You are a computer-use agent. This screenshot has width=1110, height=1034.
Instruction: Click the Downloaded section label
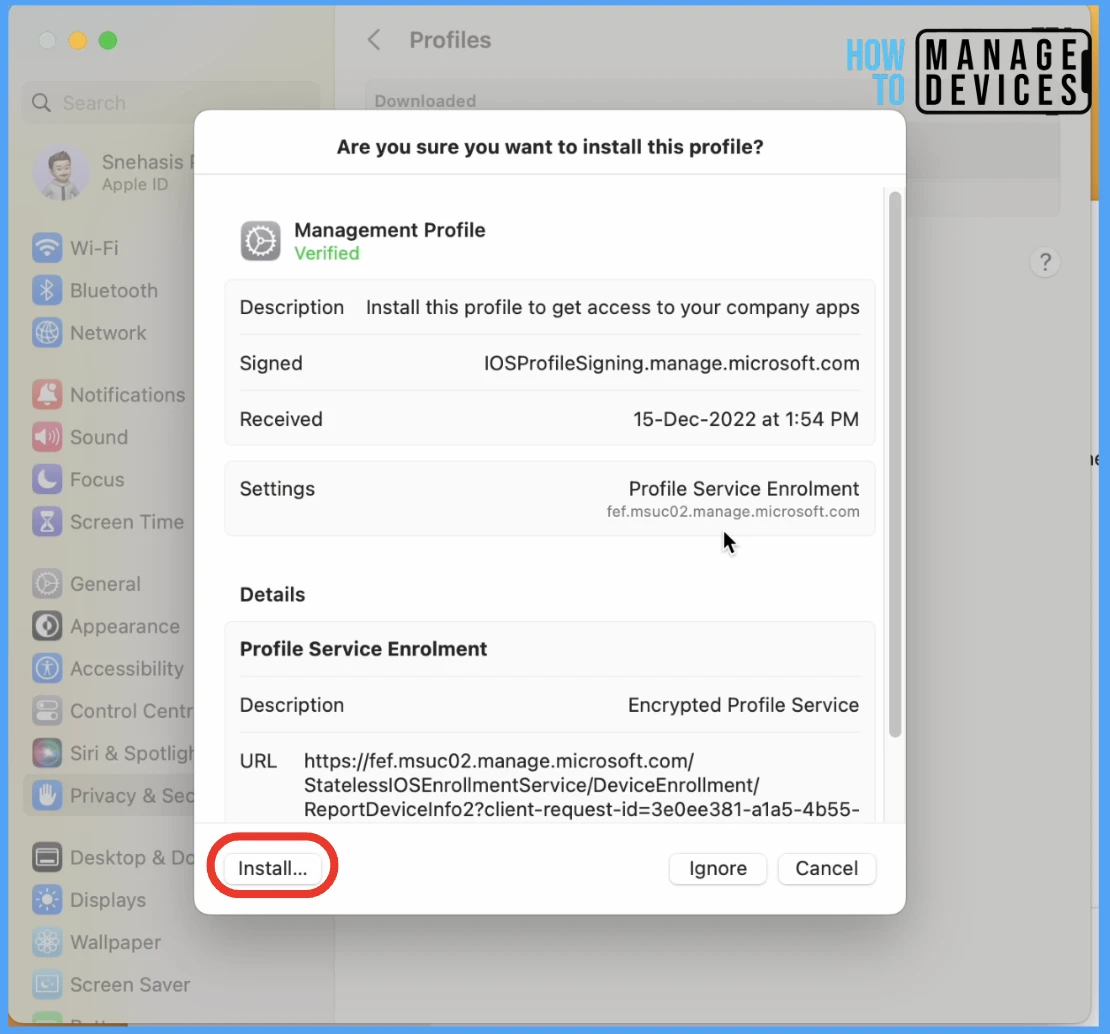tap(425, 101)
